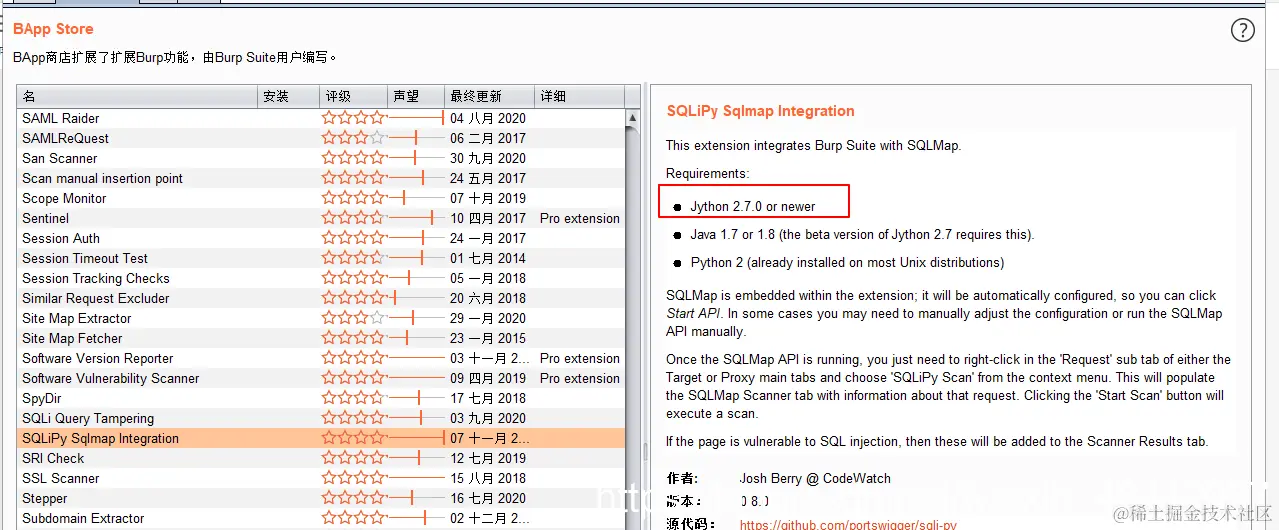Click the SQLiPy Sqlmap Integration heading
Image resolution: width=1279 pixels, height=530 pixels.
761,111
